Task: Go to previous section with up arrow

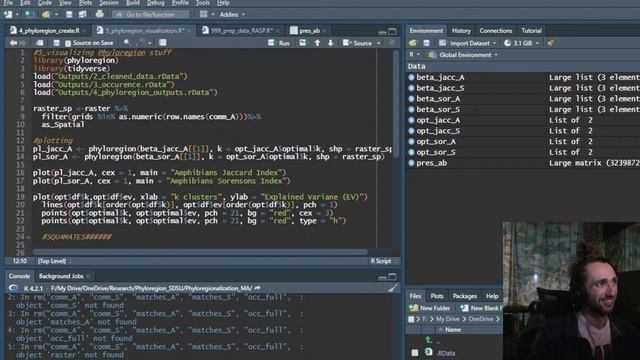Action: click(x=317, y=43)
